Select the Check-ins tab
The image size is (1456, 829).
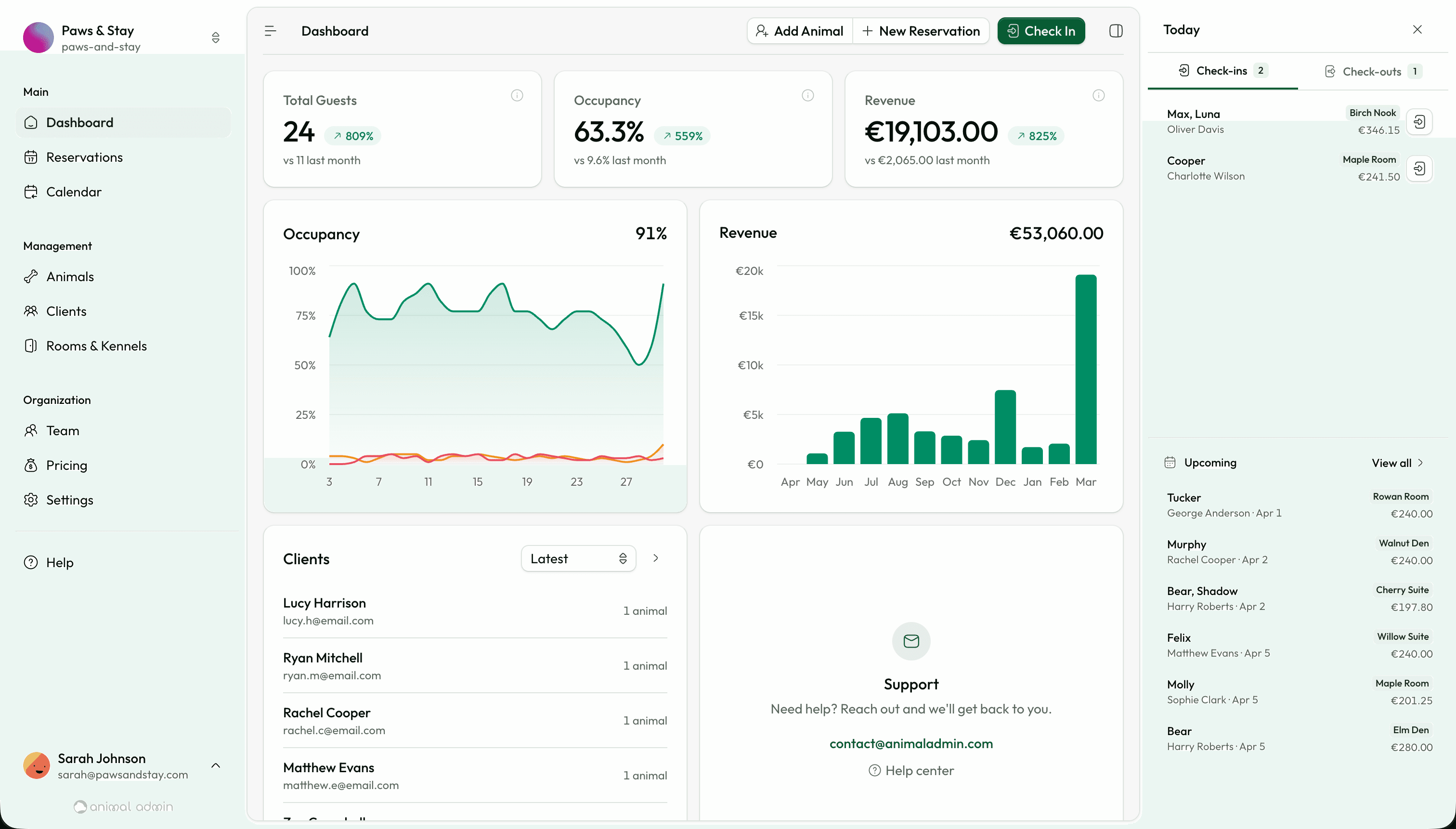click(x=1222, y=71)
